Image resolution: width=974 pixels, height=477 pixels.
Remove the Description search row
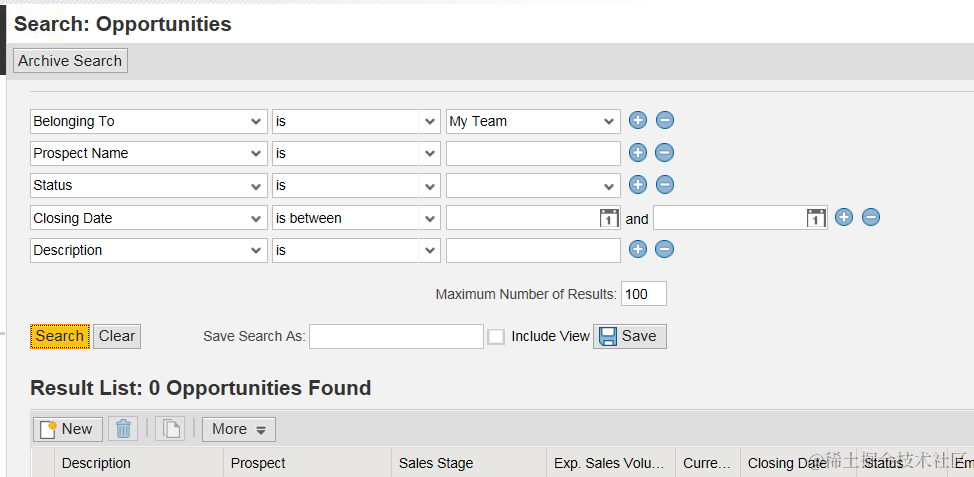(665, 250)
